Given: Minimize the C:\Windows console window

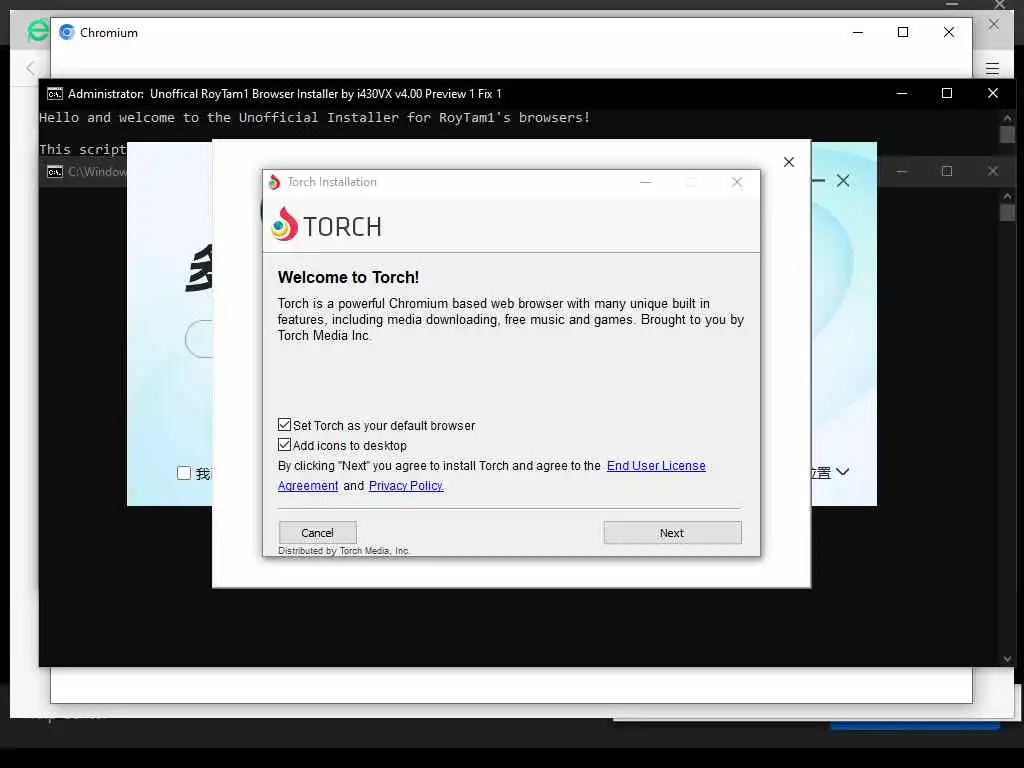Looking at the screenshot, I should pyautogui.click(x=902, y=171).
